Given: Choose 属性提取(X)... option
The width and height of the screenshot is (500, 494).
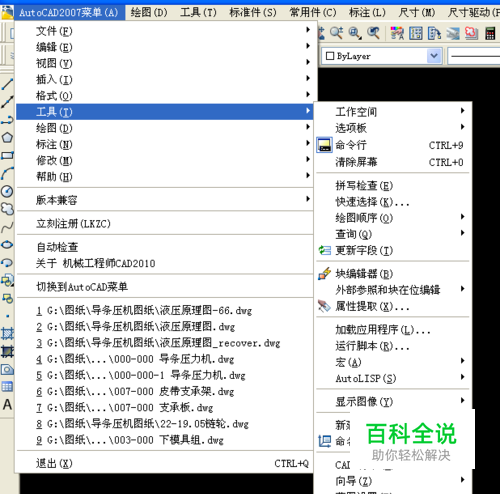Looking at the screenshot, I should (x=393, y=306).
